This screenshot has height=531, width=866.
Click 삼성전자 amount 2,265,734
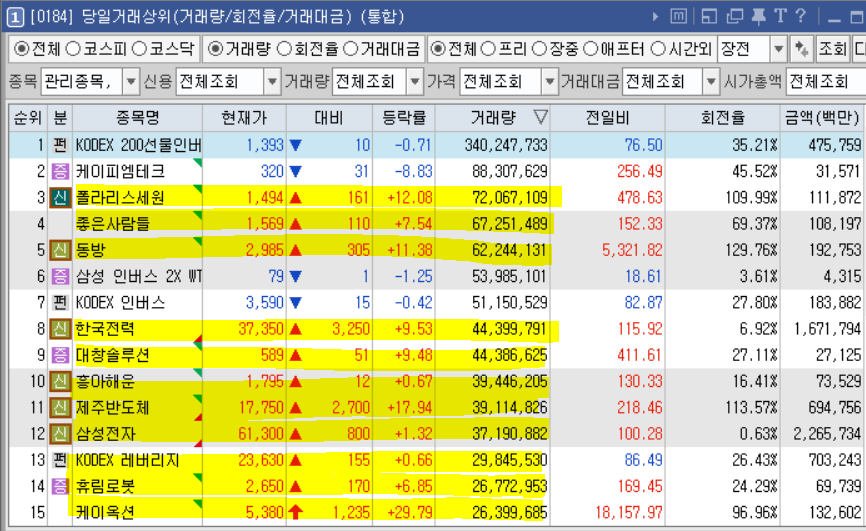click(827, 434)
